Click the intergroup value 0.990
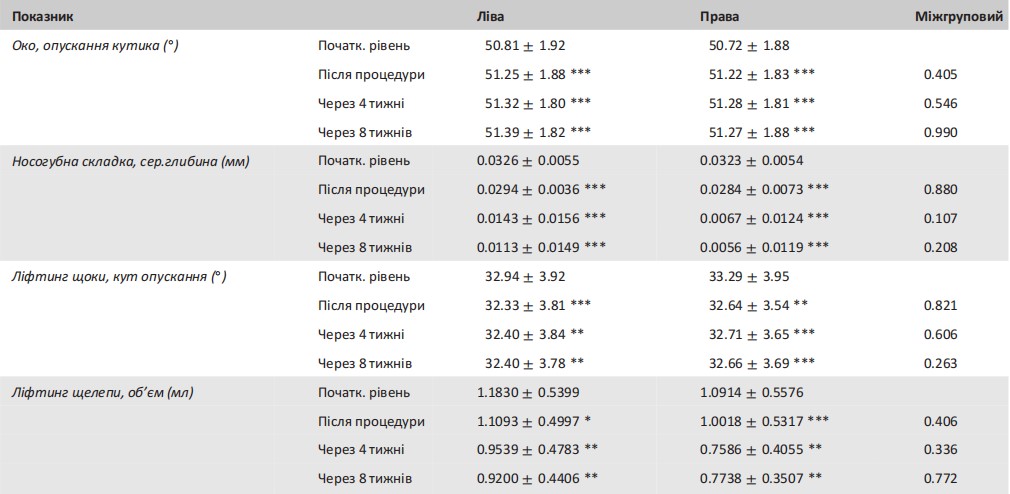1010x494 pixels. point(941,132)
